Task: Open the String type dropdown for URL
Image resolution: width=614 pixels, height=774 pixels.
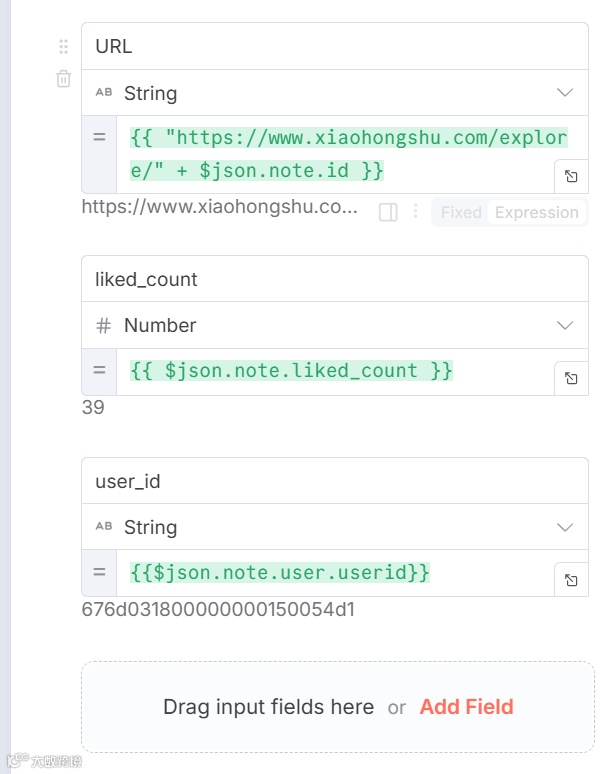Action: point(335,93)
